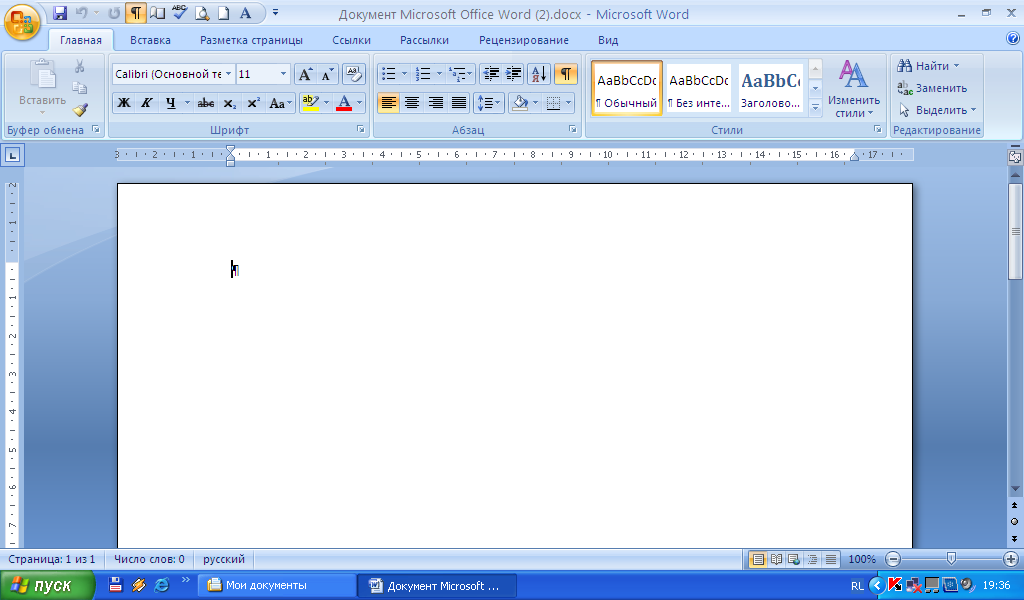
Task: Clear formatting with the eraser icon
Action: coord(353,74)
